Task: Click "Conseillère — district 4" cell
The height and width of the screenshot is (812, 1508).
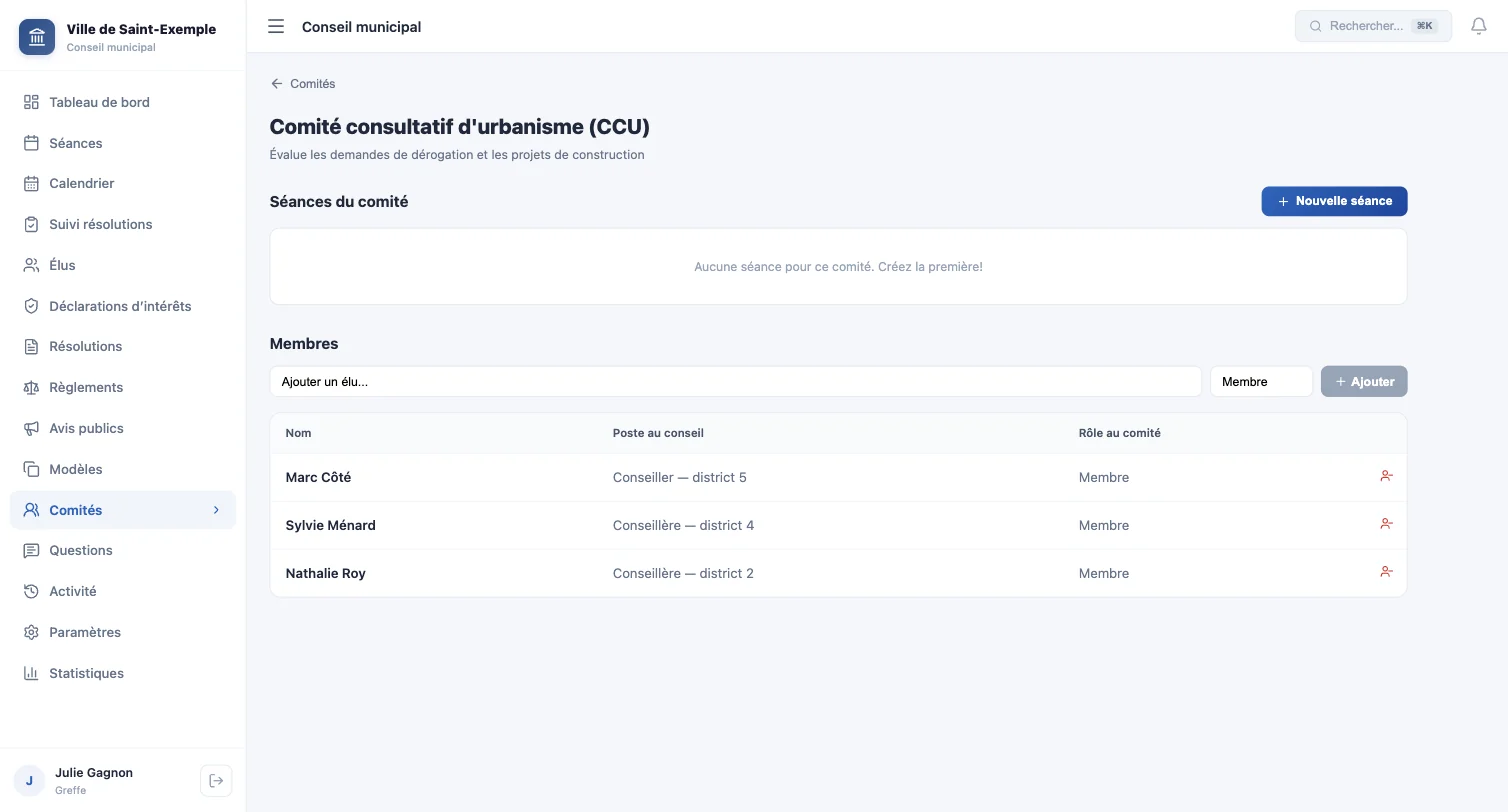Action: coord(684,525)
